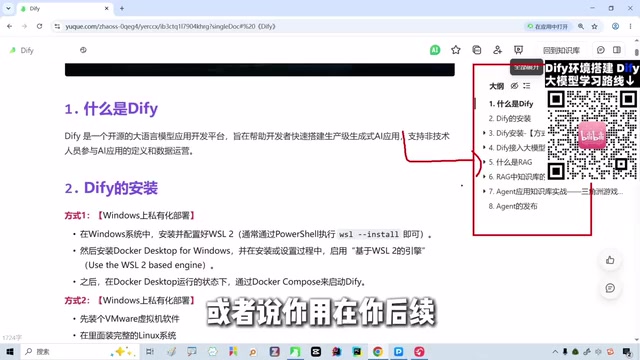Click the page vertical scrollbar thumb
Image resolution: width=640 pixels, height=360 pixels.
point(636,52)
